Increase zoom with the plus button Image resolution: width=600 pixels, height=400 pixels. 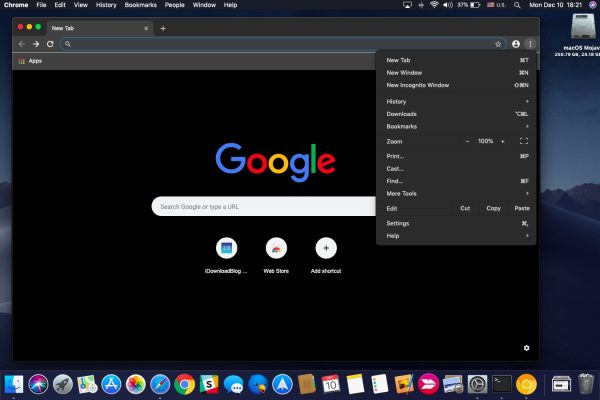502,141
